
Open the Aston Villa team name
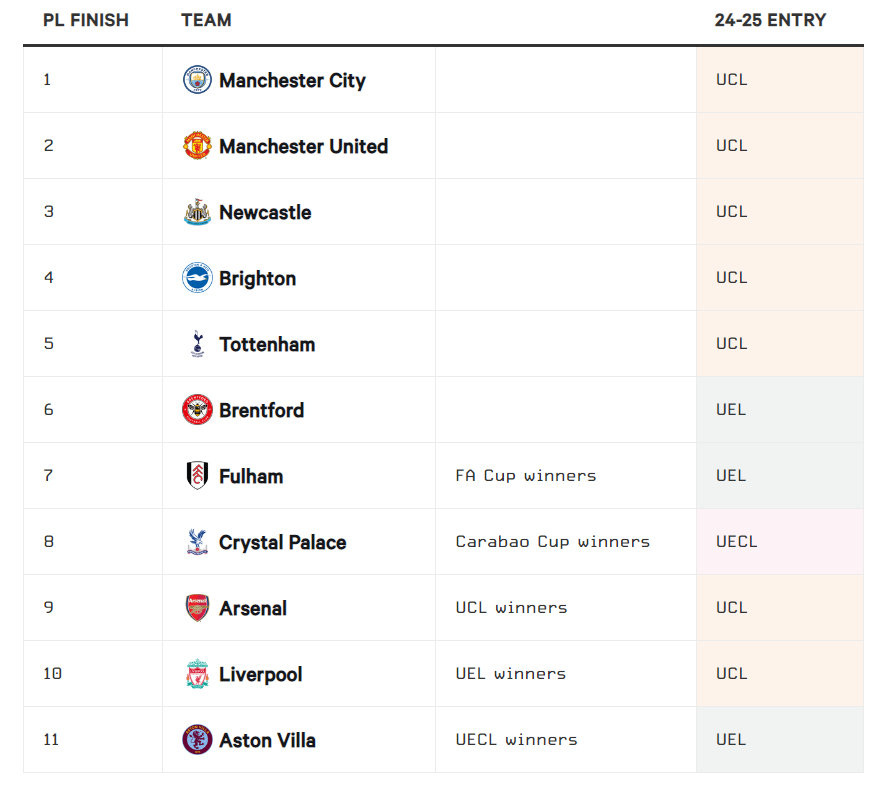point(267,740)
